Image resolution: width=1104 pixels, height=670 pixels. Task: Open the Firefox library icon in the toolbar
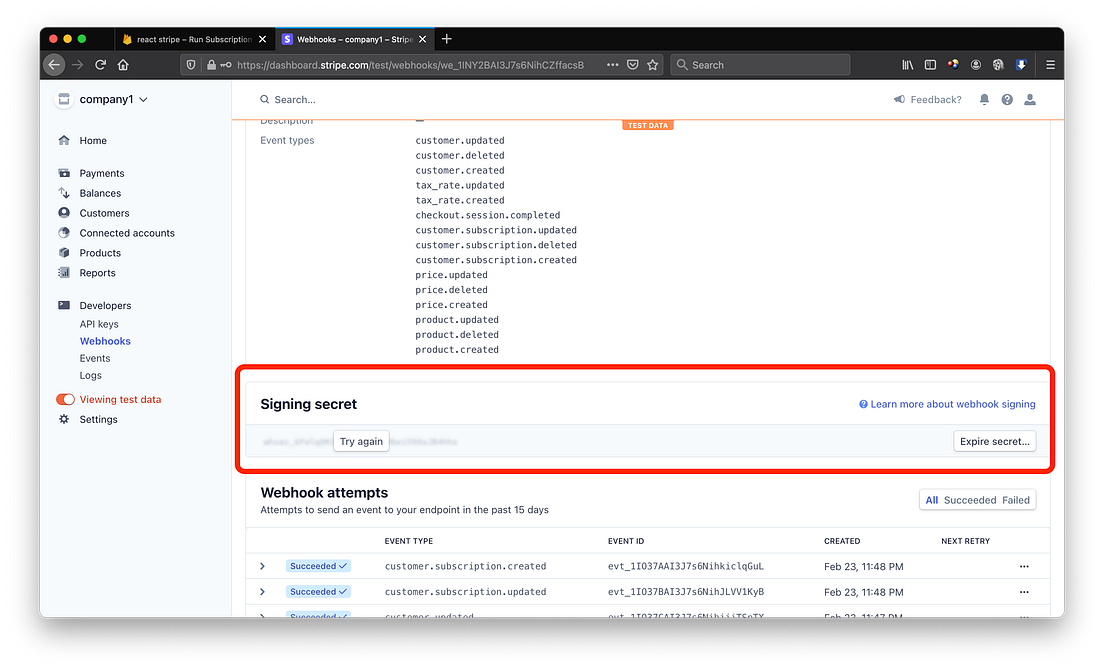click(907, 64)
